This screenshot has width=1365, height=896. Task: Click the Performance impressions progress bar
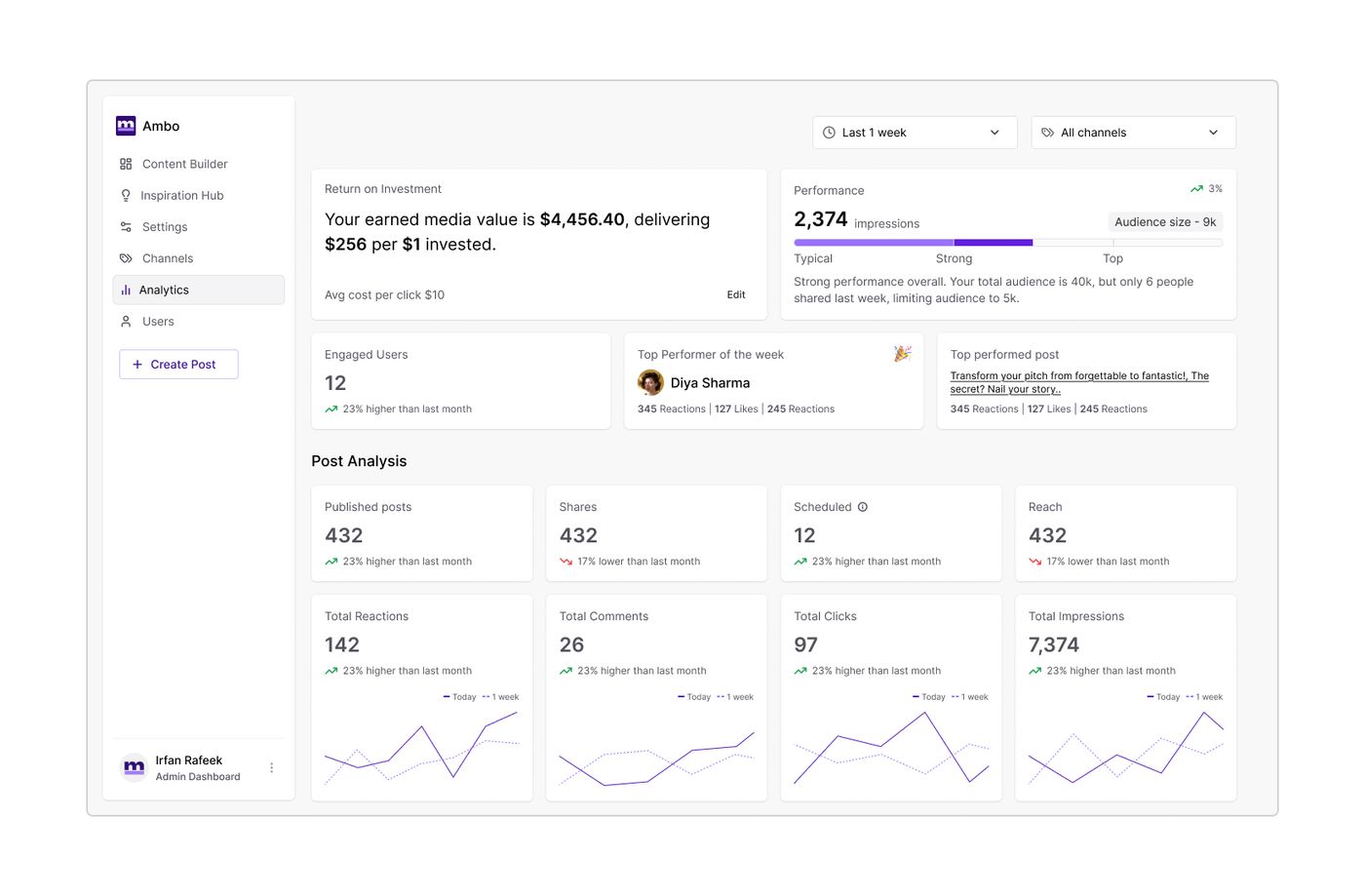click(1008, 243)
